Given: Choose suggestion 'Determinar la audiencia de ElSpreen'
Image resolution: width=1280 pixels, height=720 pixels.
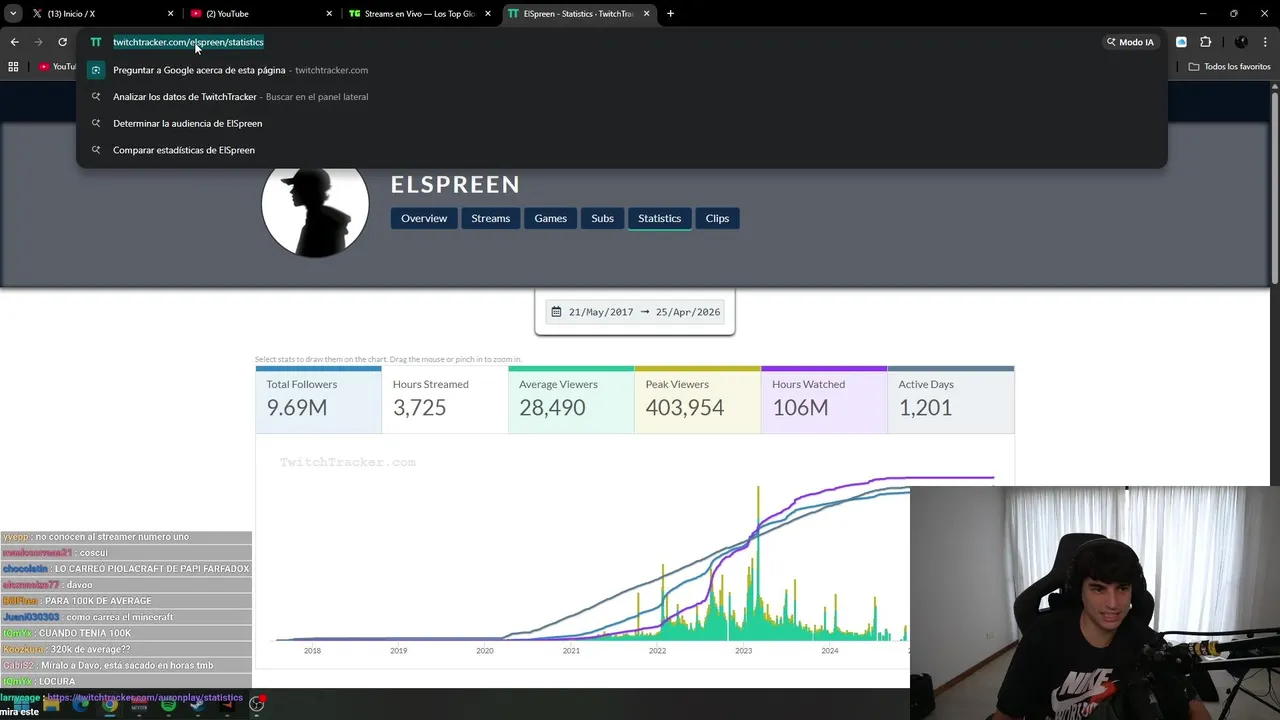Looking at the screenshot, I should pos(621,123).
